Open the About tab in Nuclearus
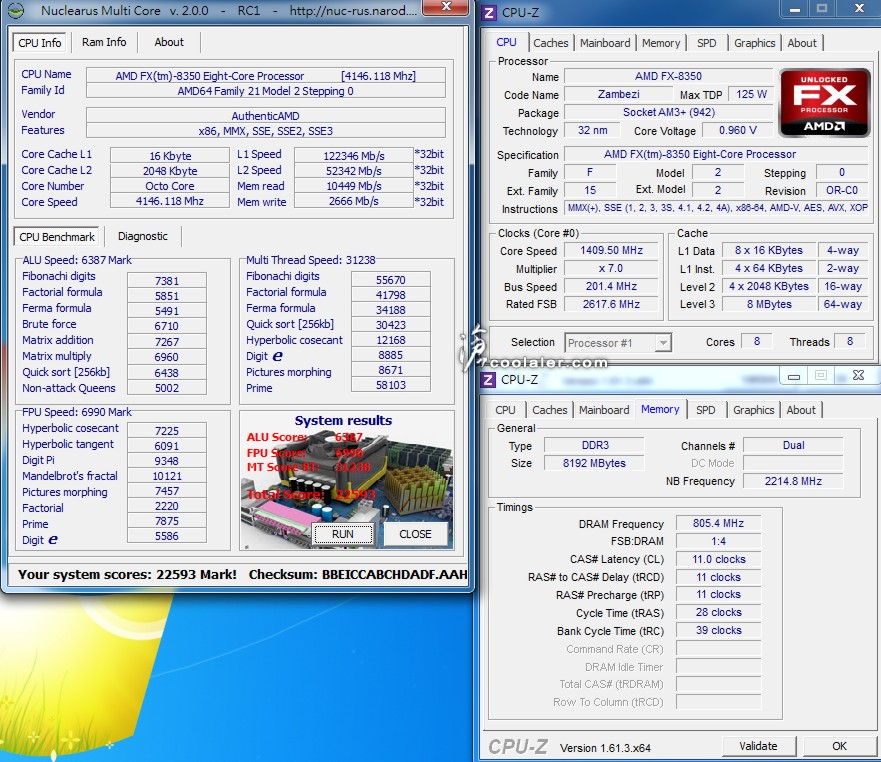Viewport: 881px width, 762px height. coord(169,42)
